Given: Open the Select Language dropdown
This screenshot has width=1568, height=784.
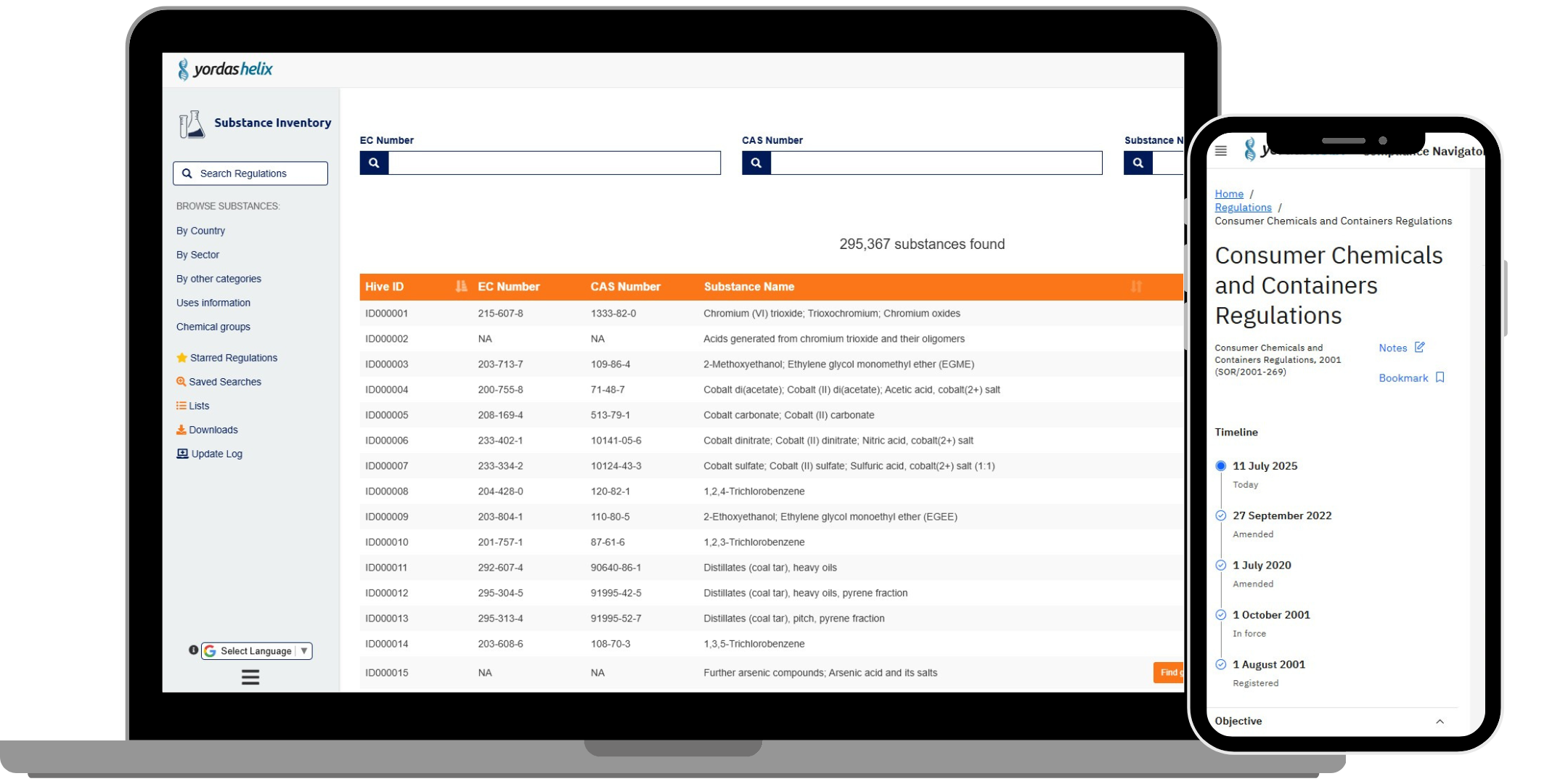Looking at the screenshot, I should tap(257, 651).
